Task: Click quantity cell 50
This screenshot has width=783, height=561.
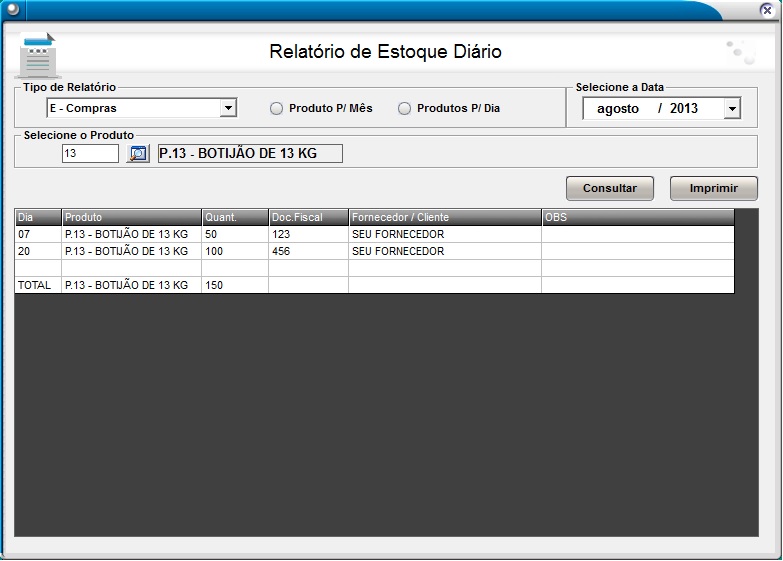Action: pos(235,234)
